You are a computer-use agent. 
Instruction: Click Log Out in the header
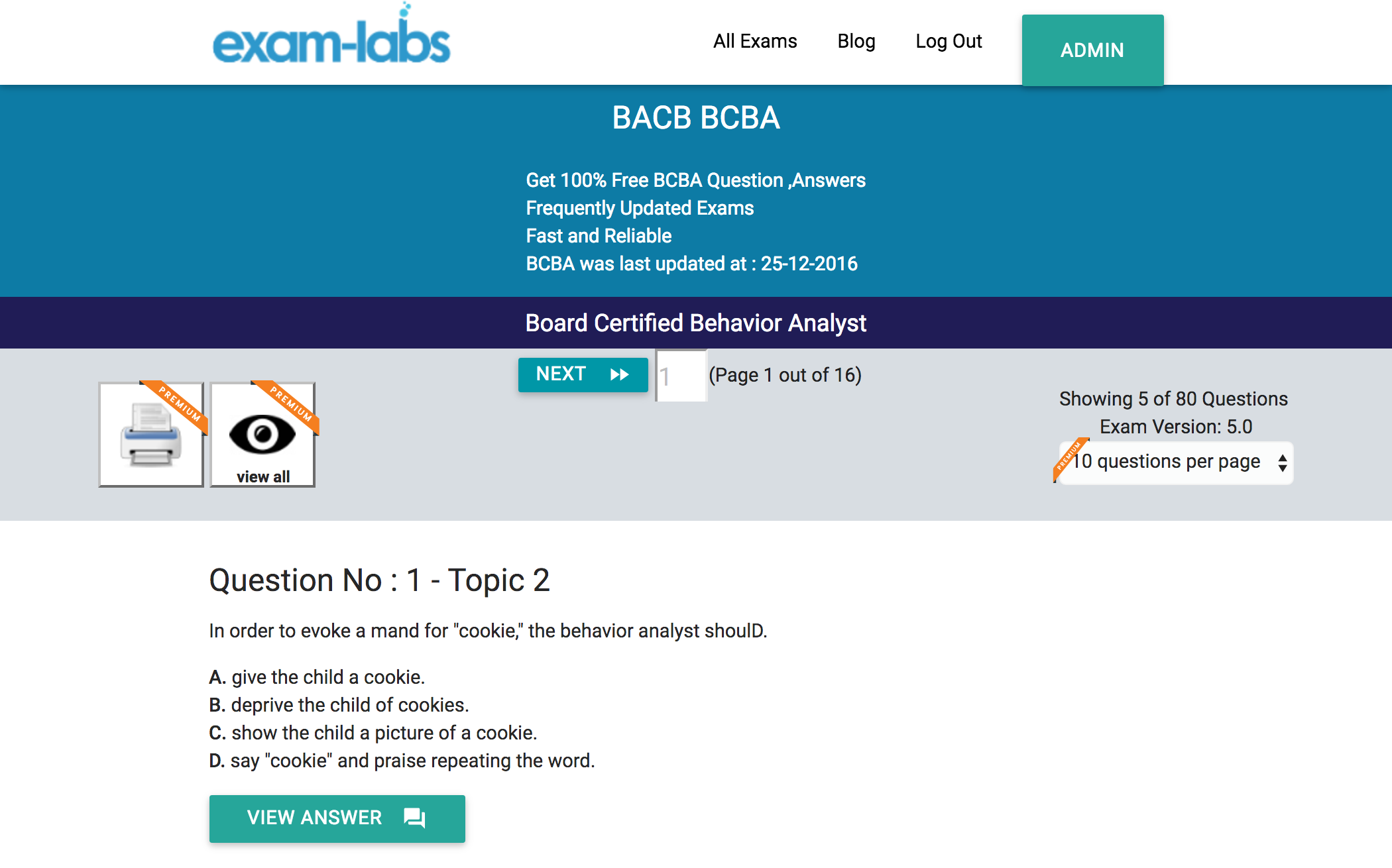pos(948,41)
